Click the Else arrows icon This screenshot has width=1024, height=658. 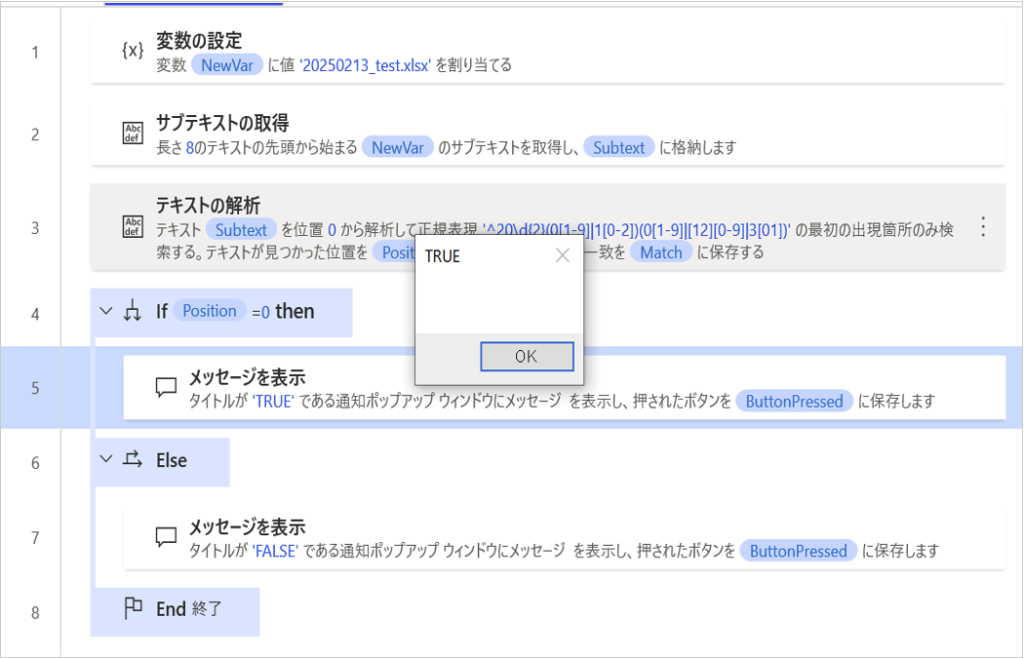click(133, 460)
